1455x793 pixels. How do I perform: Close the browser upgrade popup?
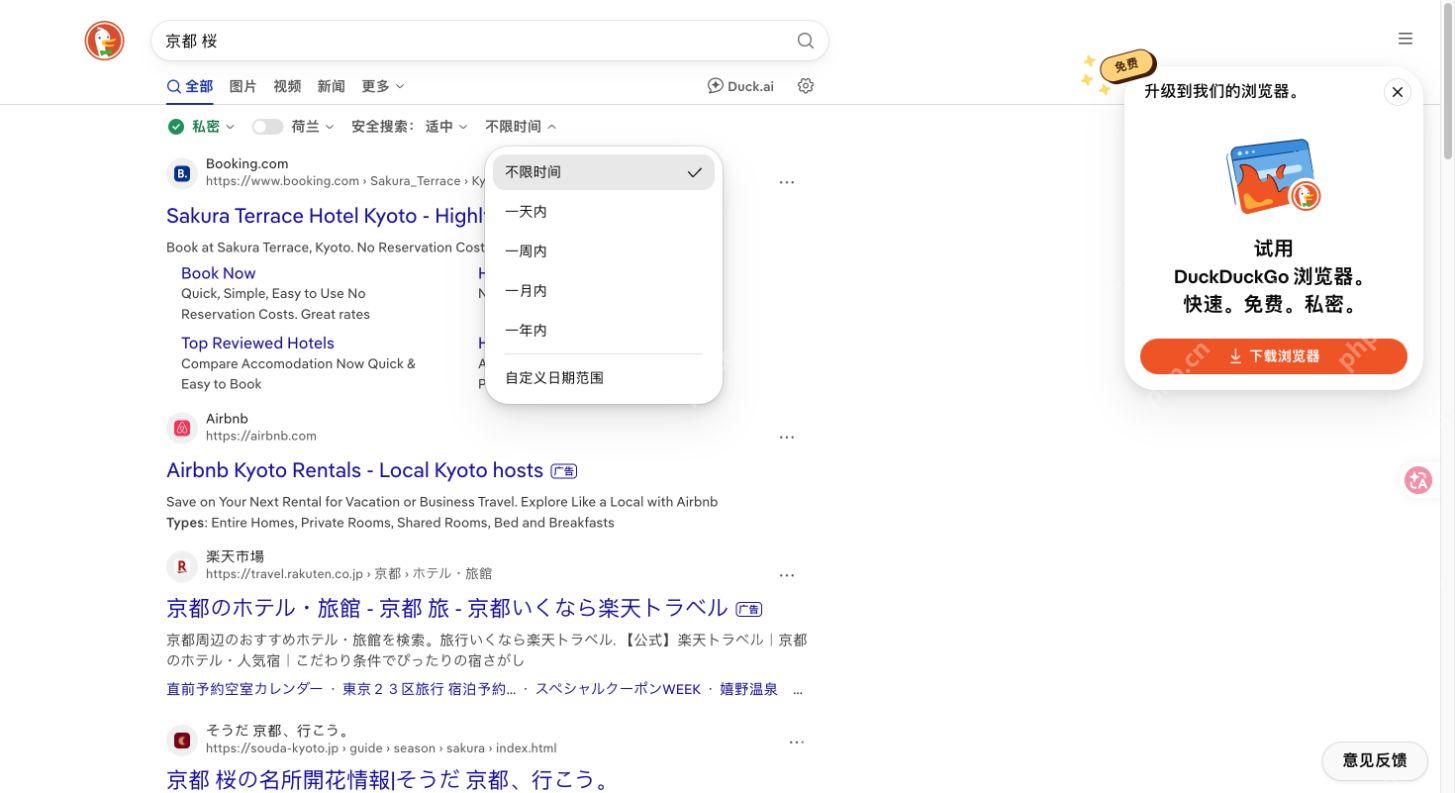[x=1397, y=92]
